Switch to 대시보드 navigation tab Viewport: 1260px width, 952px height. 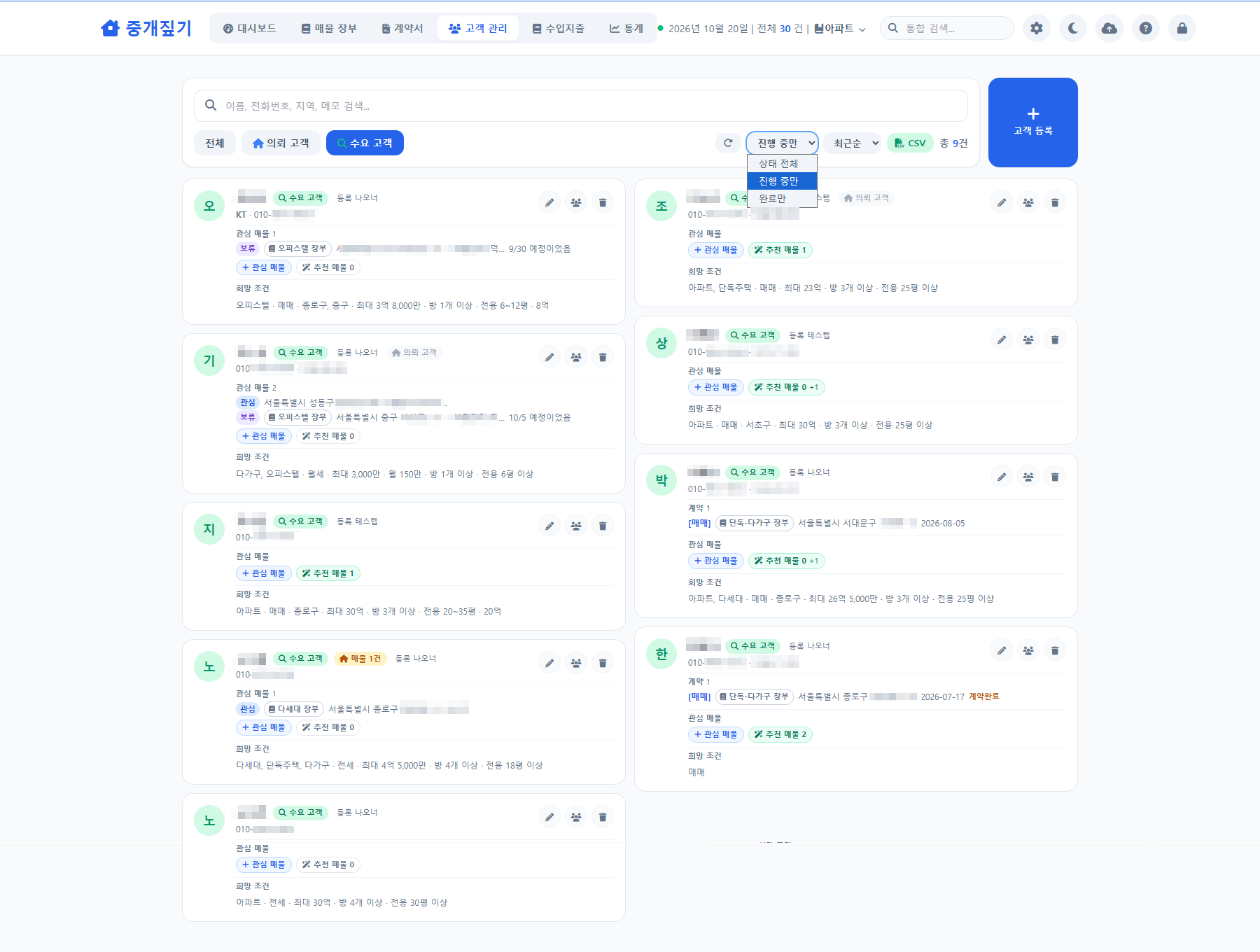pos(249,28)
